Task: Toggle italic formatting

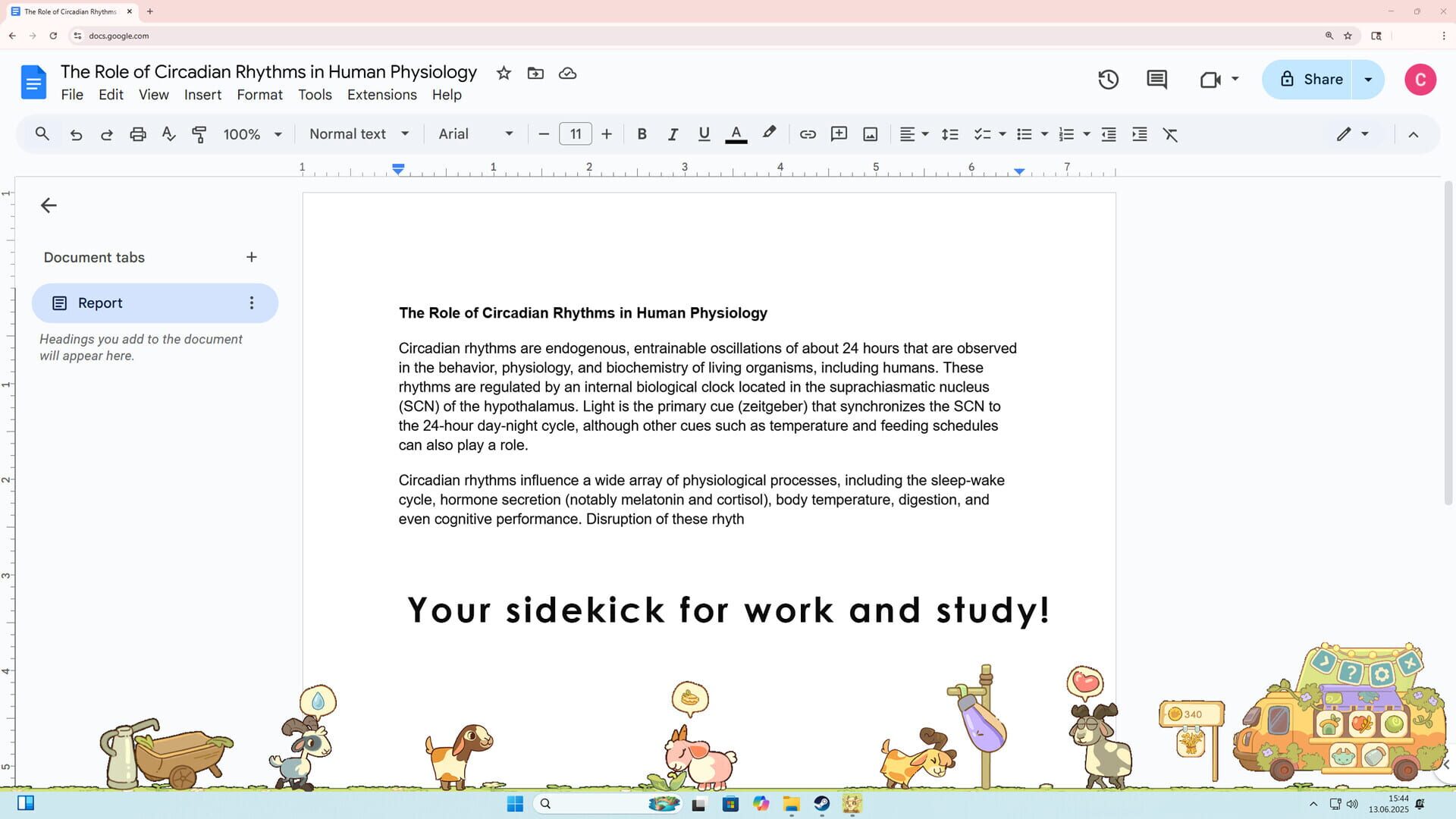Action: coord(673,133)
